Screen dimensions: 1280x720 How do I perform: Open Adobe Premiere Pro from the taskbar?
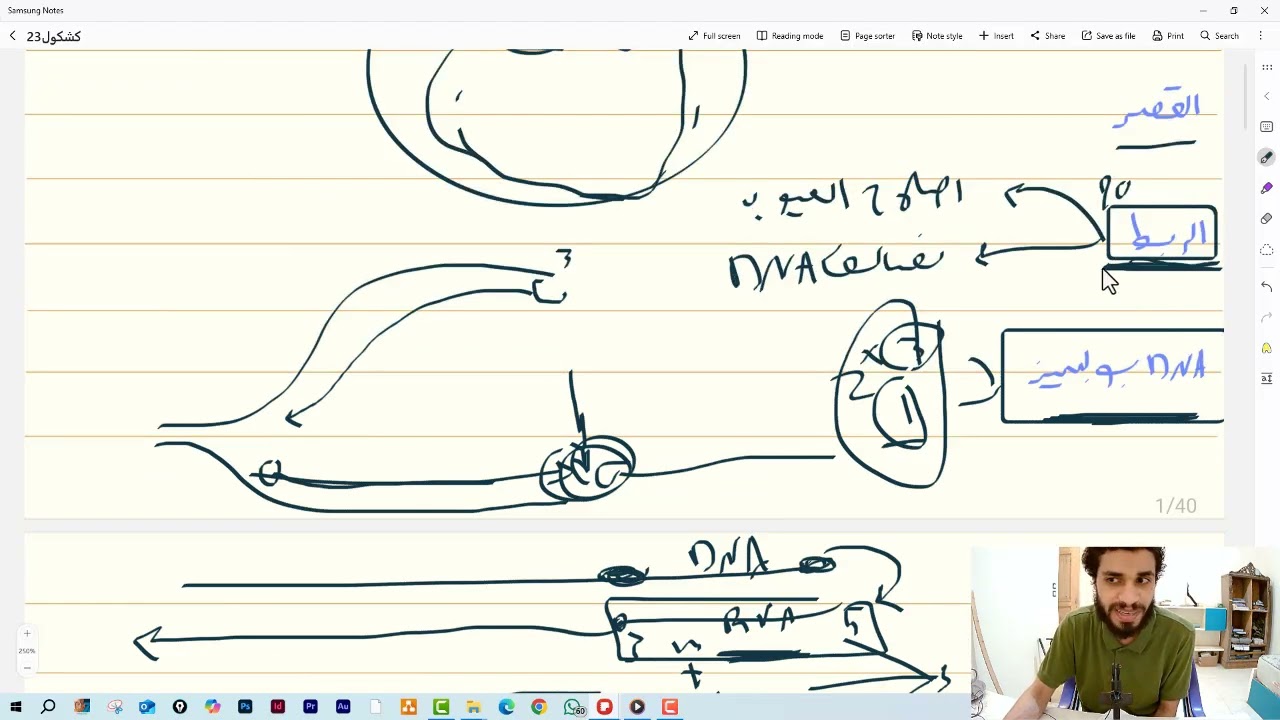[310, 707]
